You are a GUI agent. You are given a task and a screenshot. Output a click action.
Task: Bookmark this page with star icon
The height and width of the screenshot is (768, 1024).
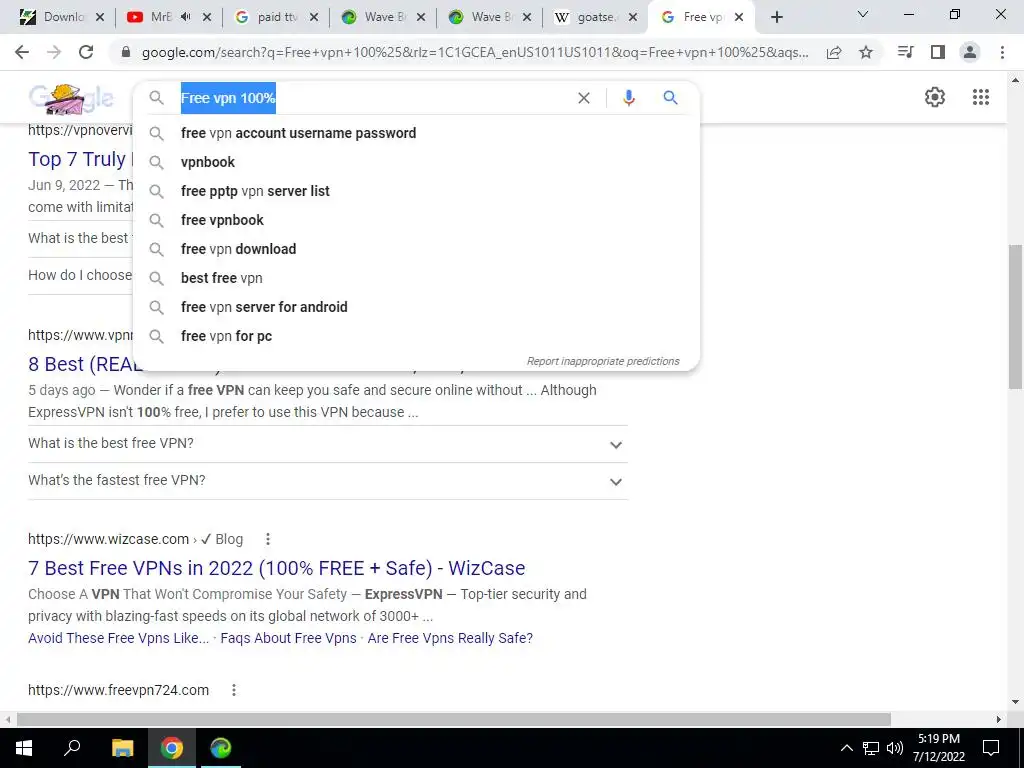pyautogui.click(x=866, y=52)
